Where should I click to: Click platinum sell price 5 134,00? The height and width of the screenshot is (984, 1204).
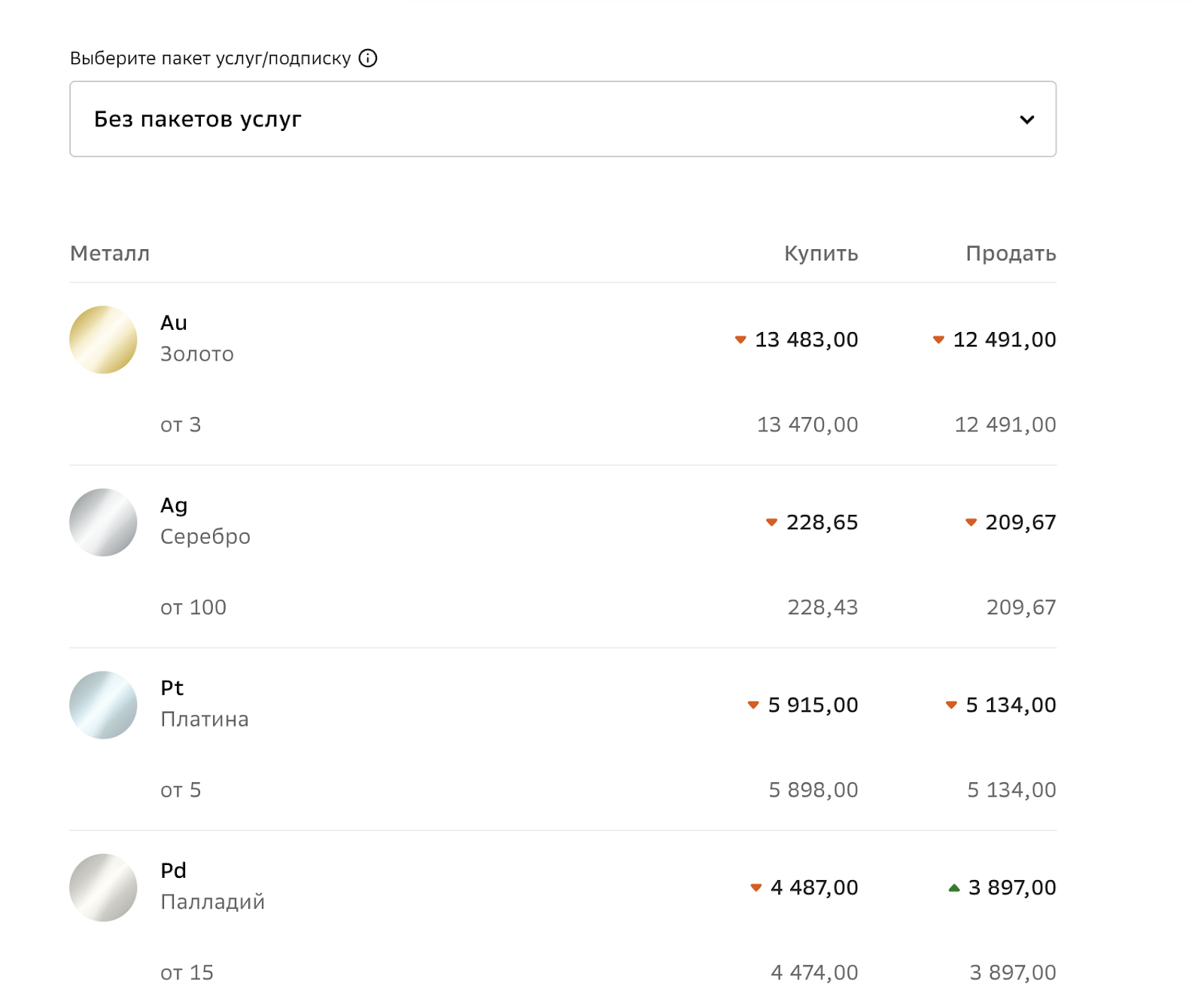click(x=1011, y=705)
